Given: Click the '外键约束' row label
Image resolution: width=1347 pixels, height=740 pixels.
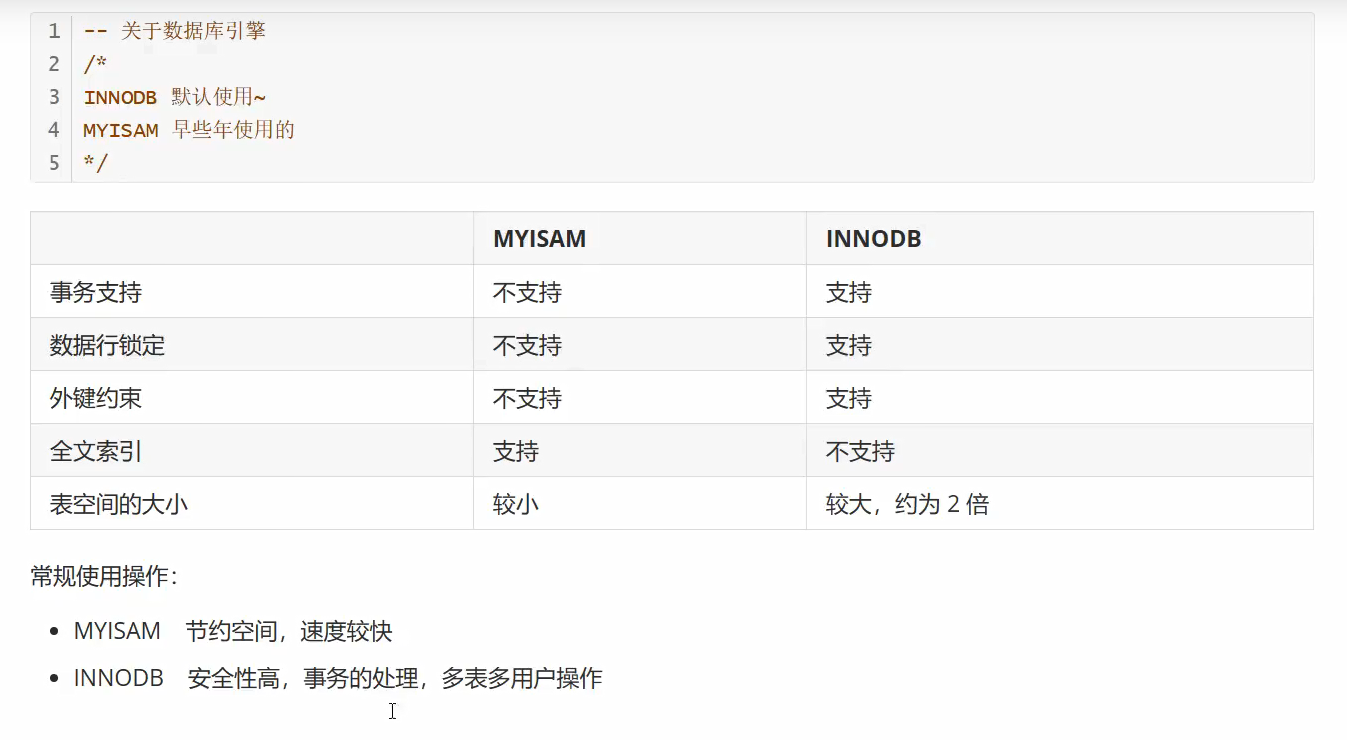Looking at the screenshot, I should point(96,398).
